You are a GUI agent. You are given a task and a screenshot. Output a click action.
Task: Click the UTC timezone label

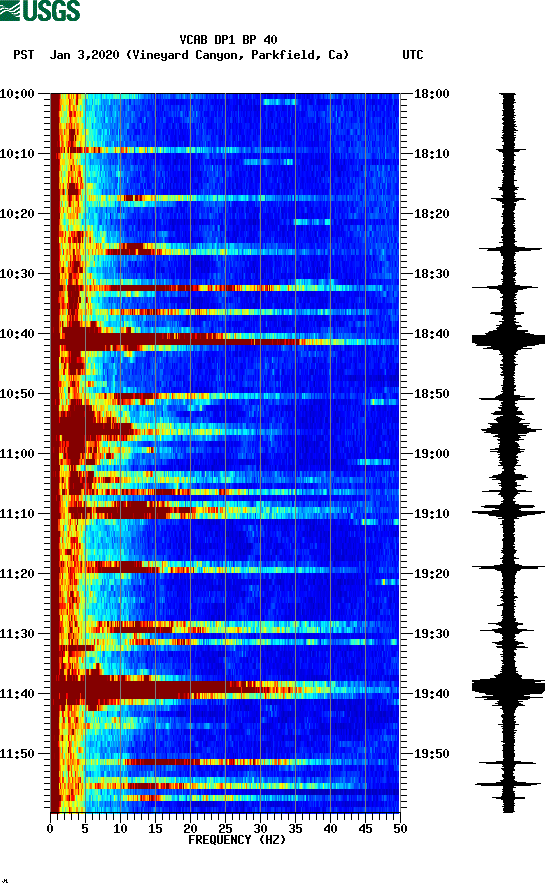pyautogui.click(x=413, y=55)
